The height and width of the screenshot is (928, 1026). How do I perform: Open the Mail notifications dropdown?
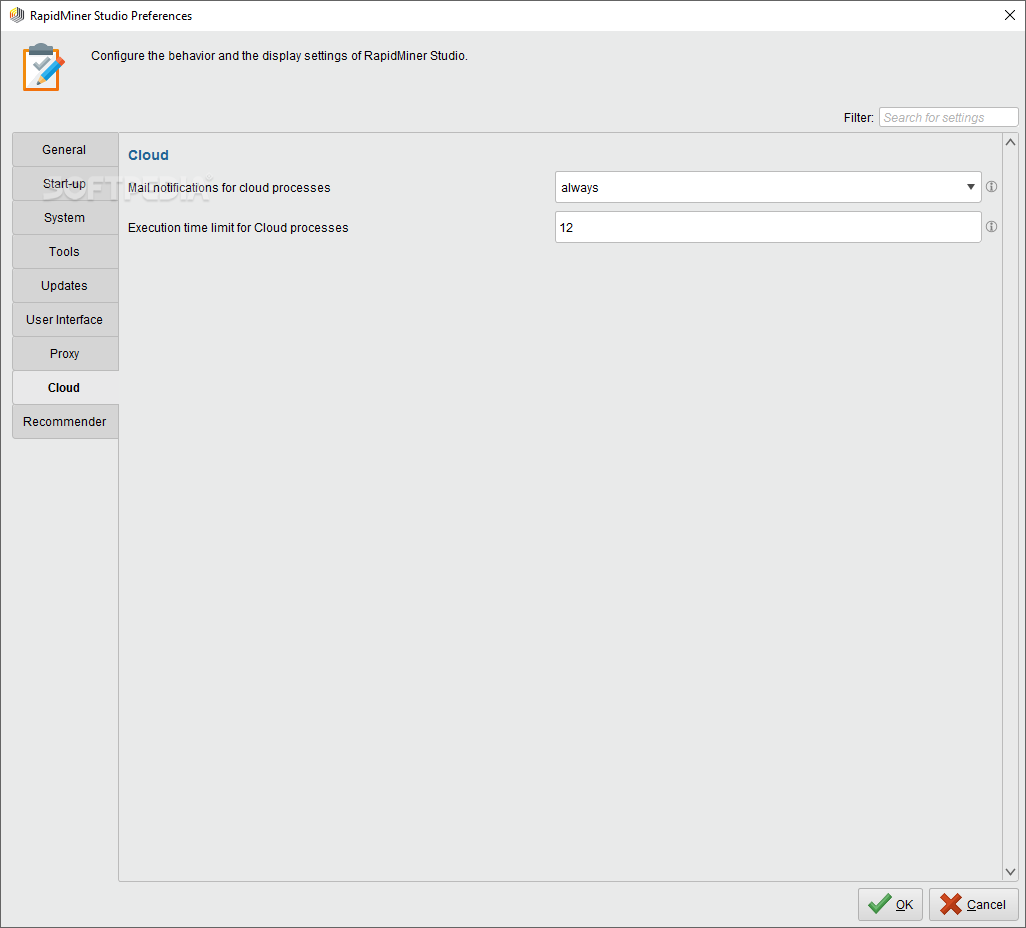point(768,187)
